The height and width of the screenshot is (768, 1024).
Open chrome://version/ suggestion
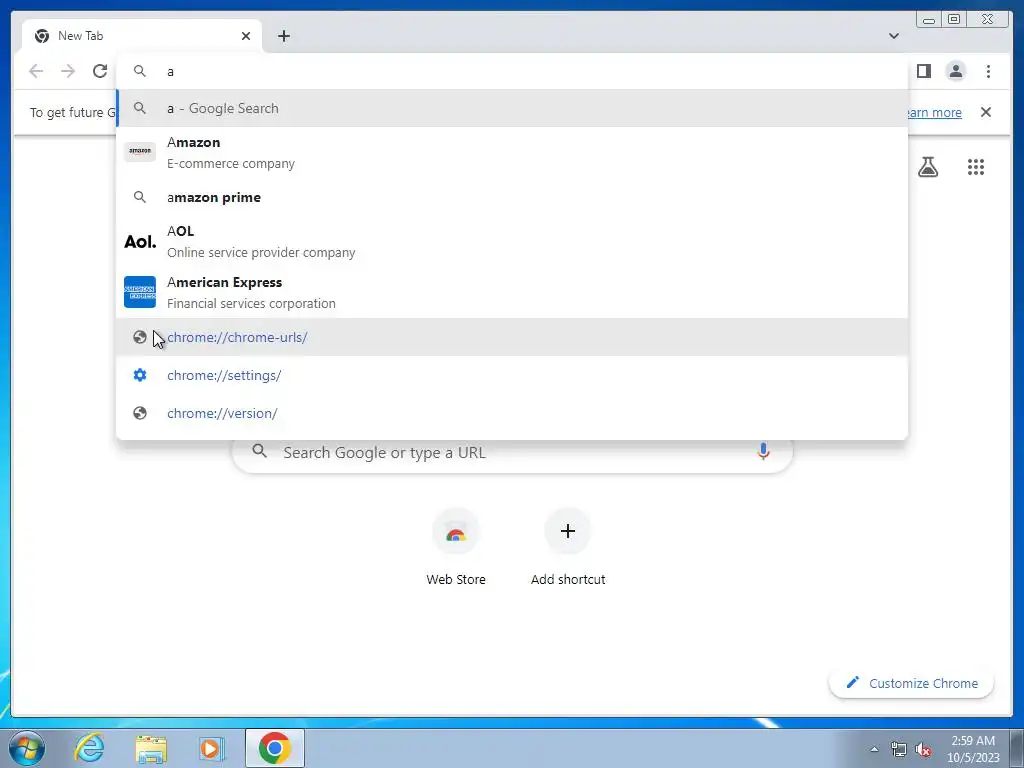click(512, 413)
